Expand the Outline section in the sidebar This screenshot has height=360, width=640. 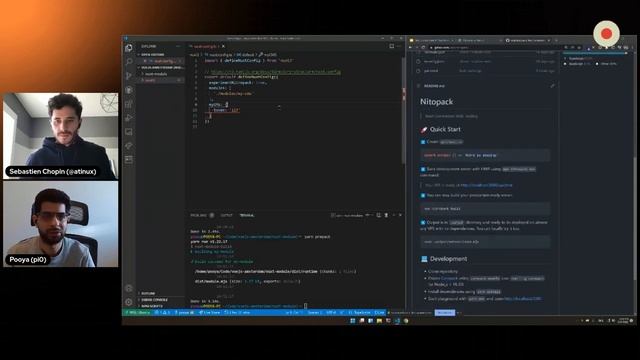148,293
